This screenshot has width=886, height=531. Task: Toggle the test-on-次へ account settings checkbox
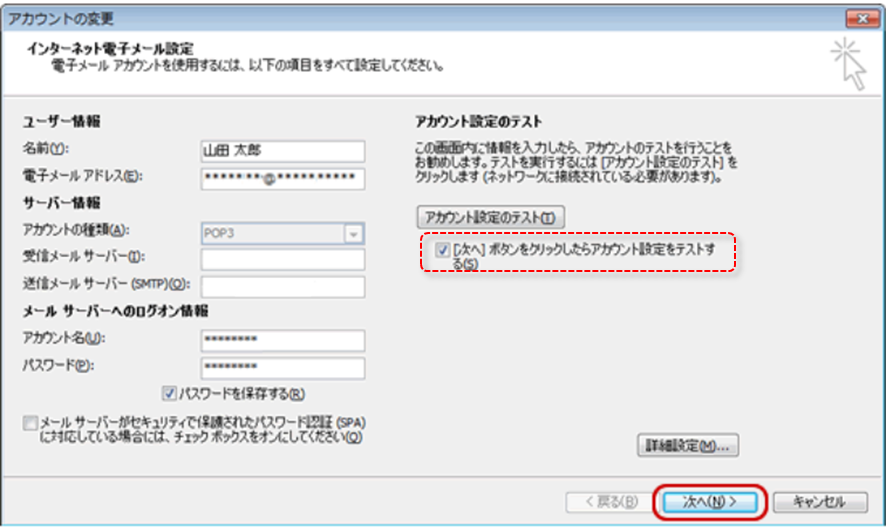pos(443,250)
